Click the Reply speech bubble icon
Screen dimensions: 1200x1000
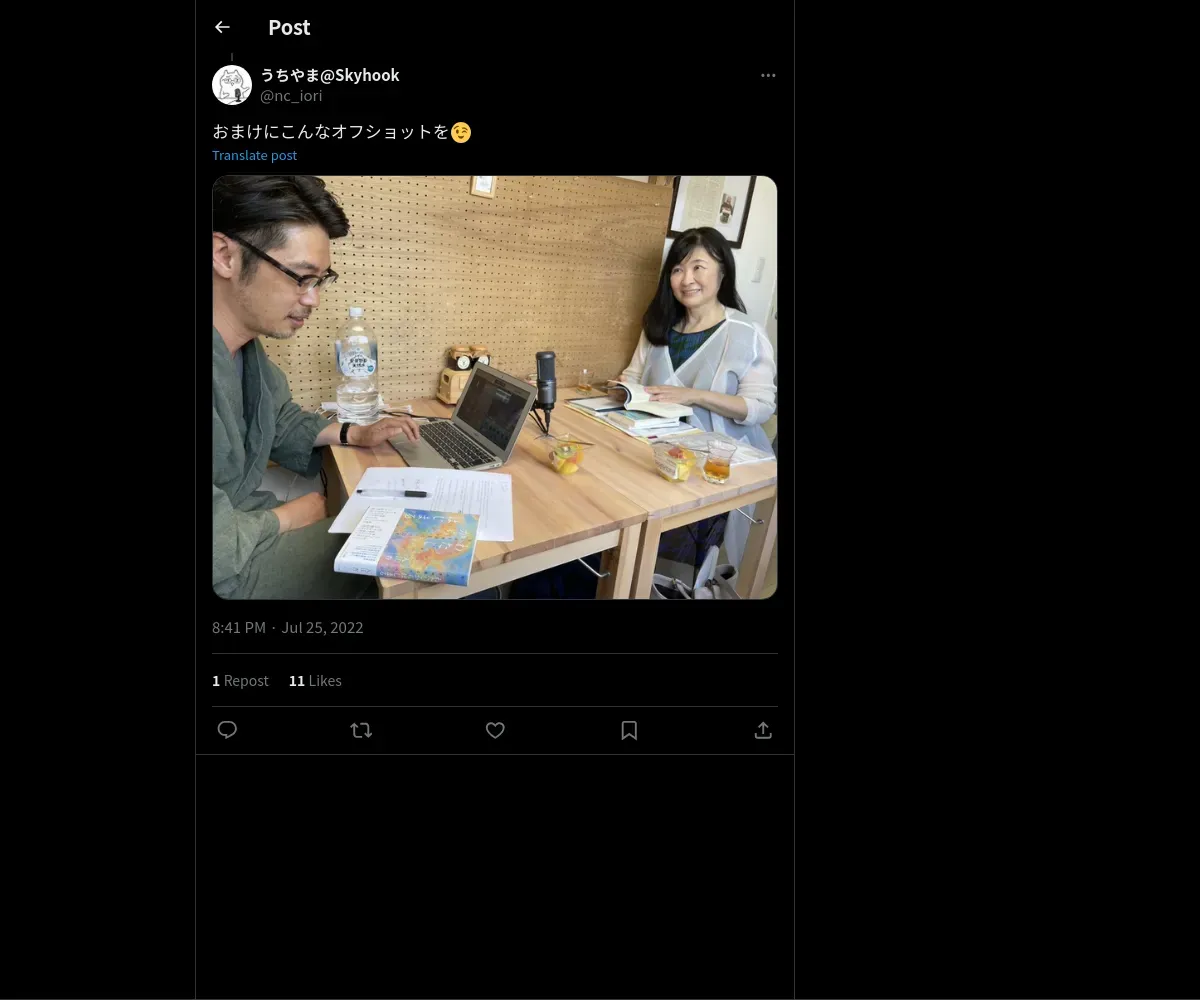227,730
